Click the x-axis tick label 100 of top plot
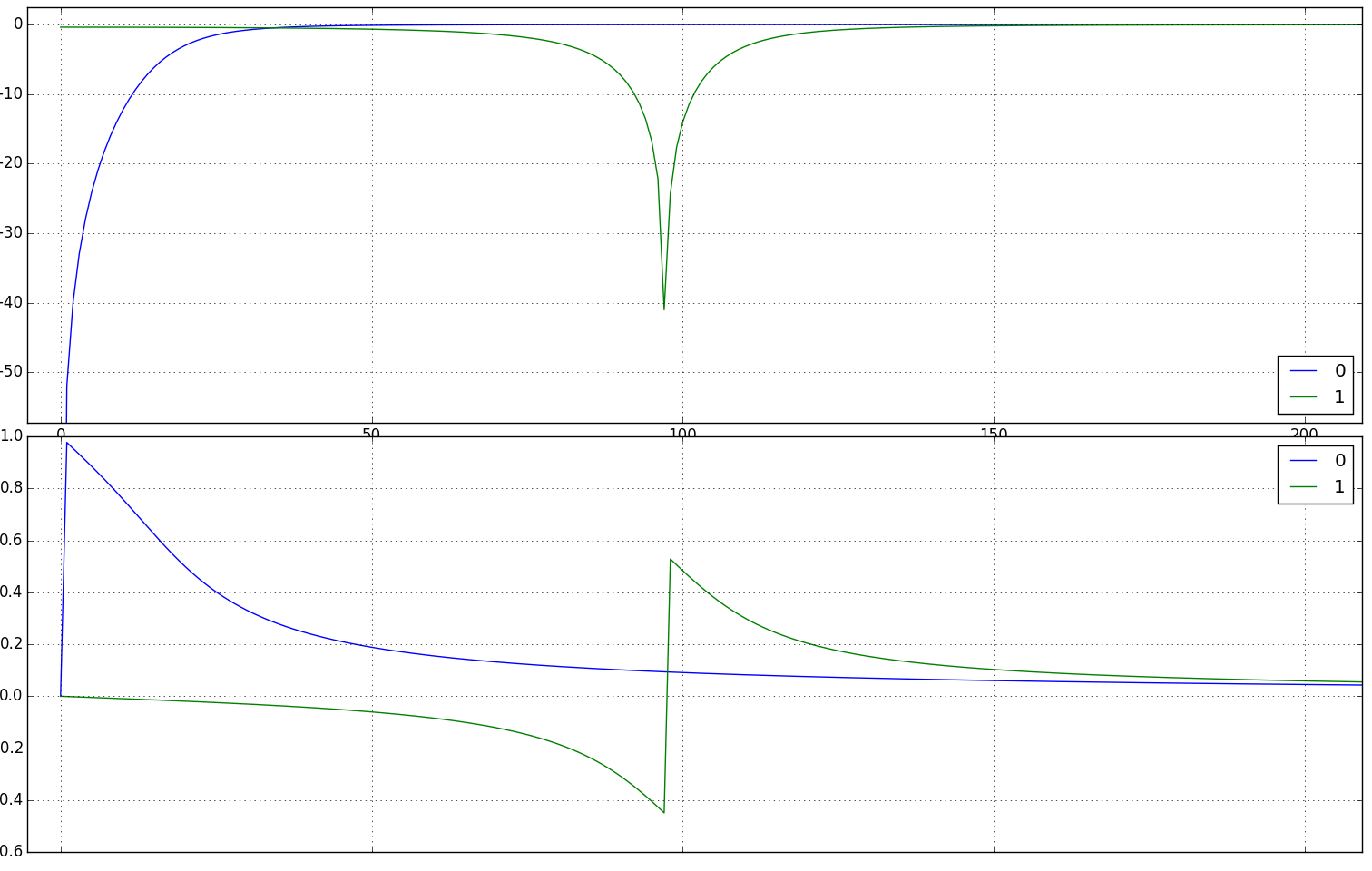Image resolution: width=1372 pixels, height=871 pixels. (682, 433)
